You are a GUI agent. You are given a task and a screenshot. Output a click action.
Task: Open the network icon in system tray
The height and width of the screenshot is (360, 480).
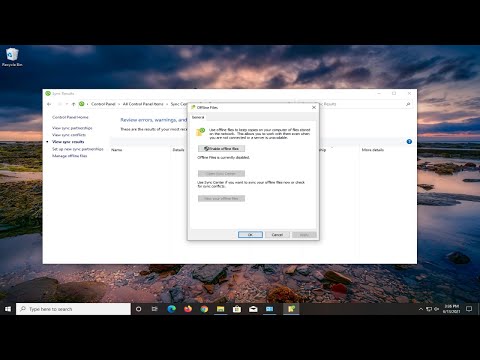click(429, 309)
